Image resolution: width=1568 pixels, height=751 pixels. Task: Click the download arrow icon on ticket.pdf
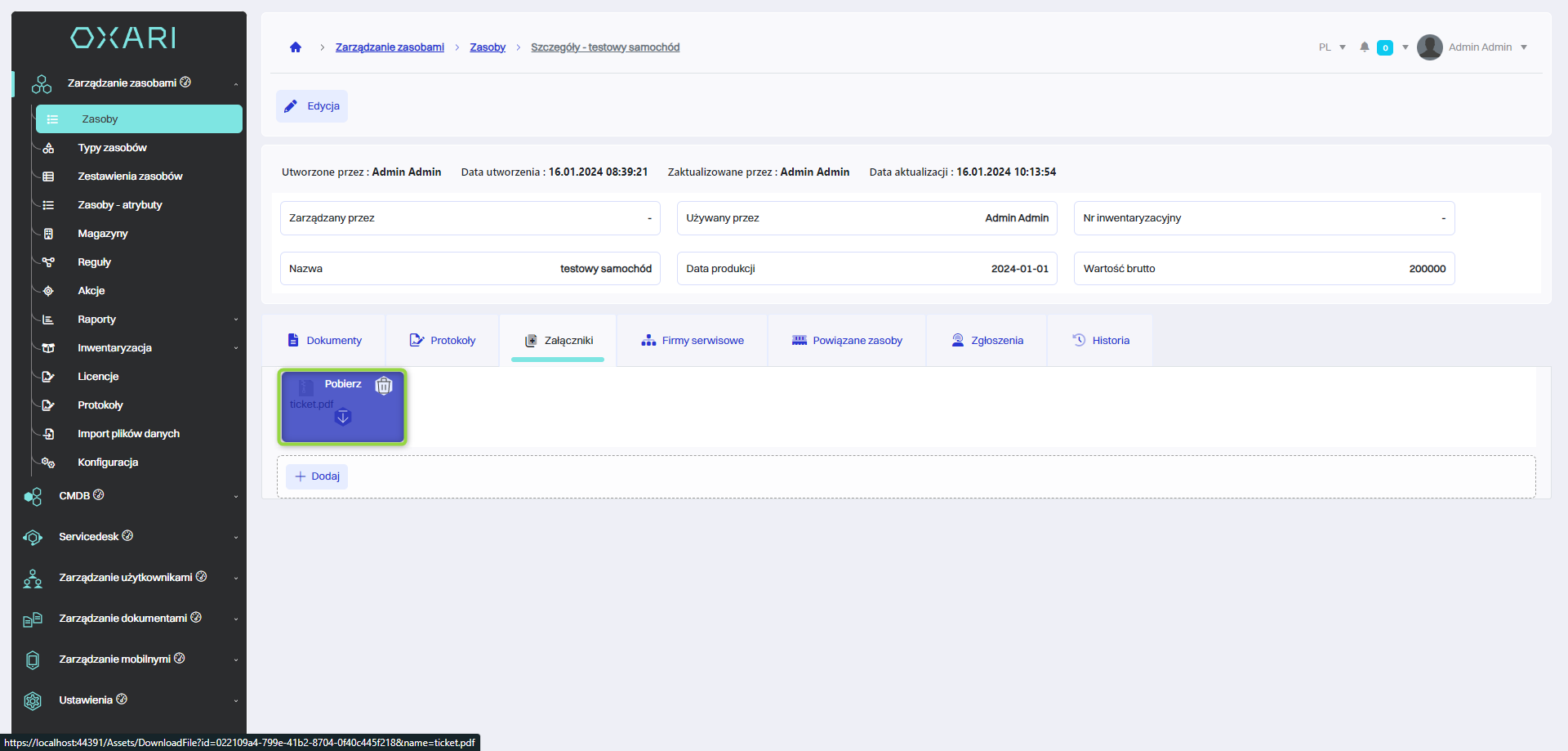click(x=343, y=418)
